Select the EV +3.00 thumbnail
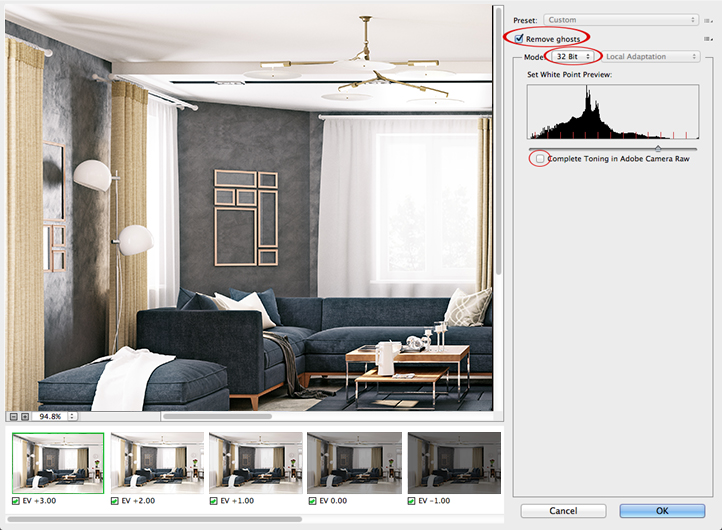The width and height of the screenshot is (722, 530). (58, 463)
